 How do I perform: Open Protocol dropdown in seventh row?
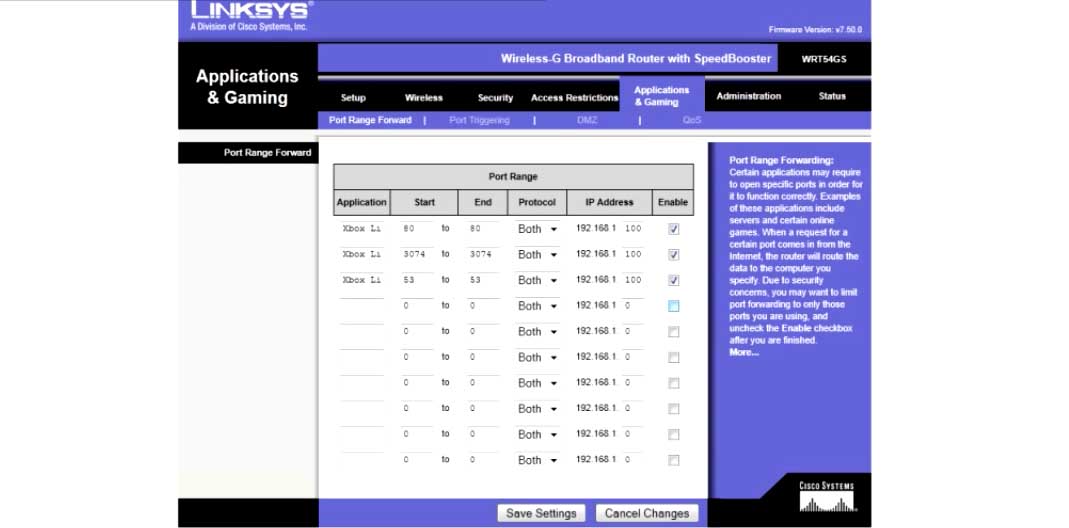pos(537,383)
